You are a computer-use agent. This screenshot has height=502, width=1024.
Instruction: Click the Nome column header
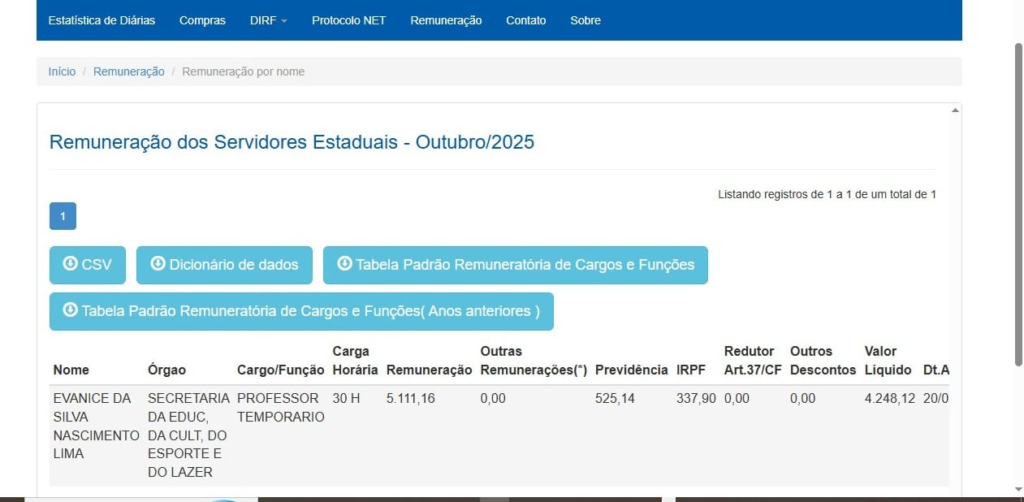pos(71,370)
